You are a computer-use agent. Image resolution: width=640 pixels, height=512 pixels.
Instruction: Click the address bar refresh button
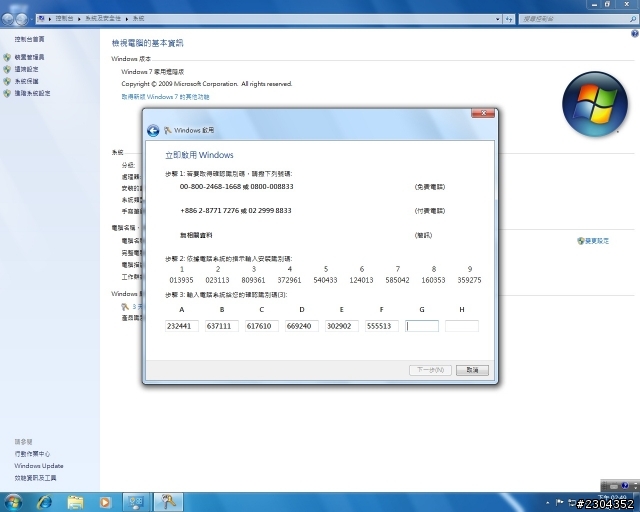[509, 19]
